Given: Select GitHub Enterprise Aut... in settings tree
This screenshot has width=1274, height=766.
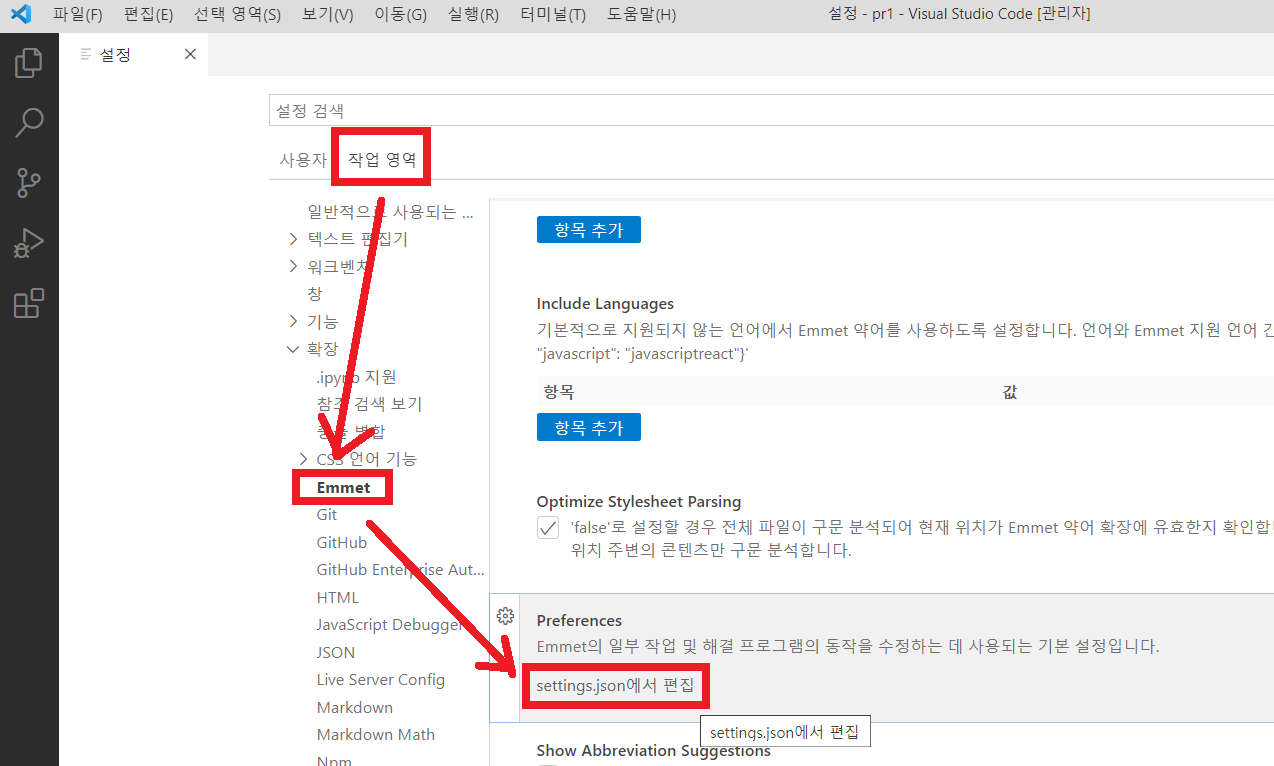Looking at the screenshot, I should click(x=400, y=570).
